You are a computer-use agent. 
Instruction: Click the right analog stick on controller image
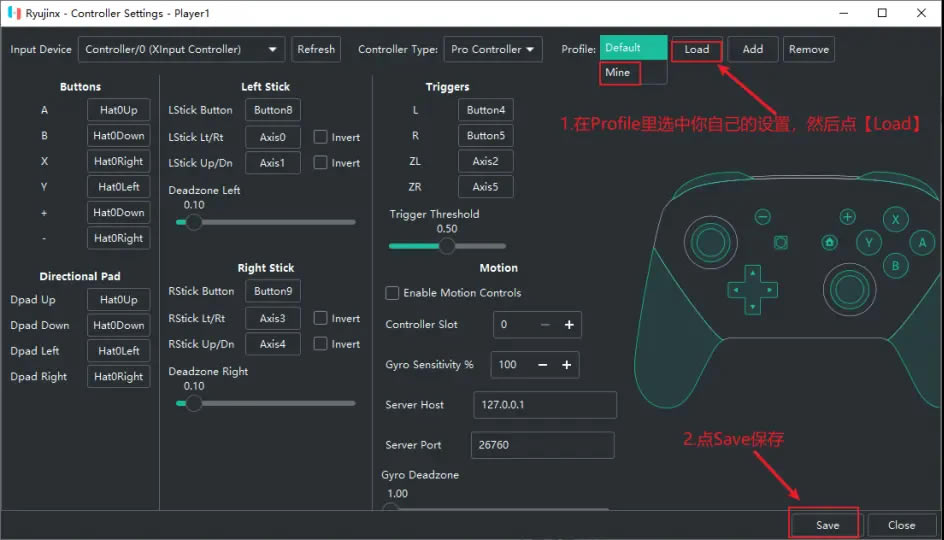click(x=849, y=290)
